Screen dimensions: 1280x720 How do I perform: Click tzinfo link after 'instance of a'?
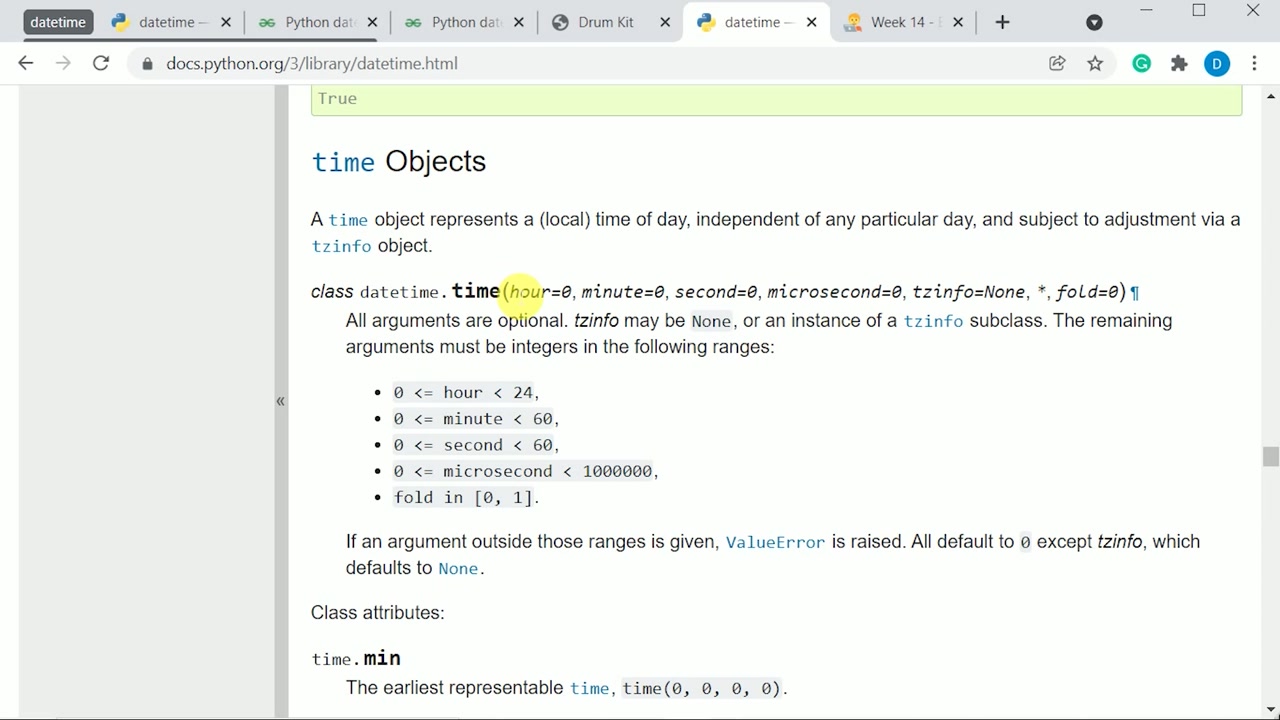(x=933, y=321)
